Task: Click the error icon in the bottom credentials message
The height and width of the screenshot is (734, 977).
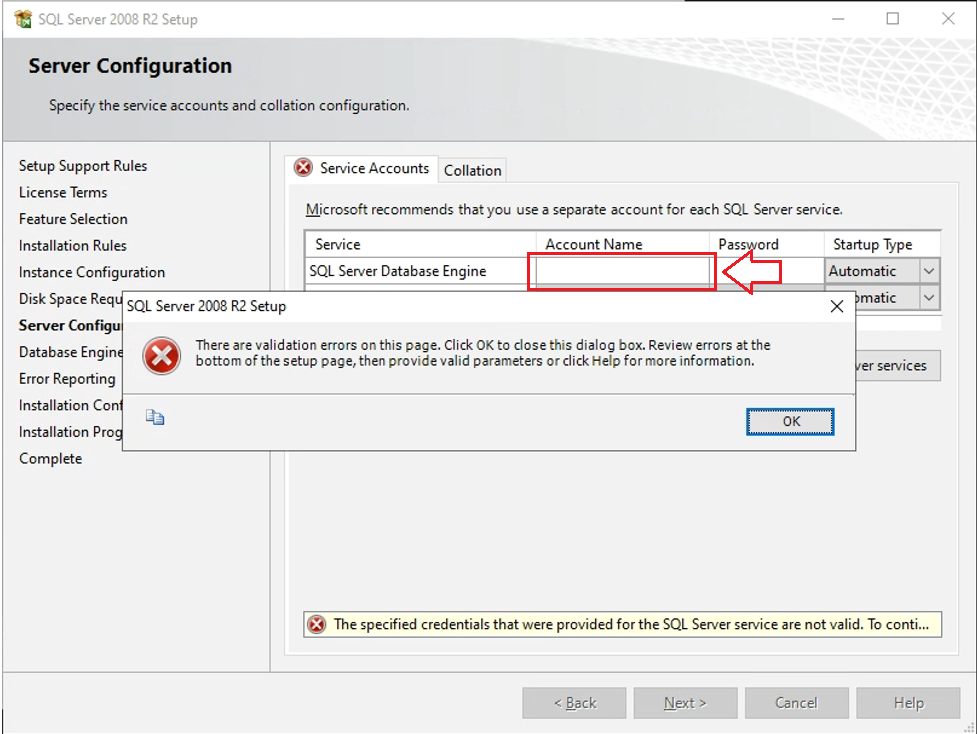Action: point(317,624)
